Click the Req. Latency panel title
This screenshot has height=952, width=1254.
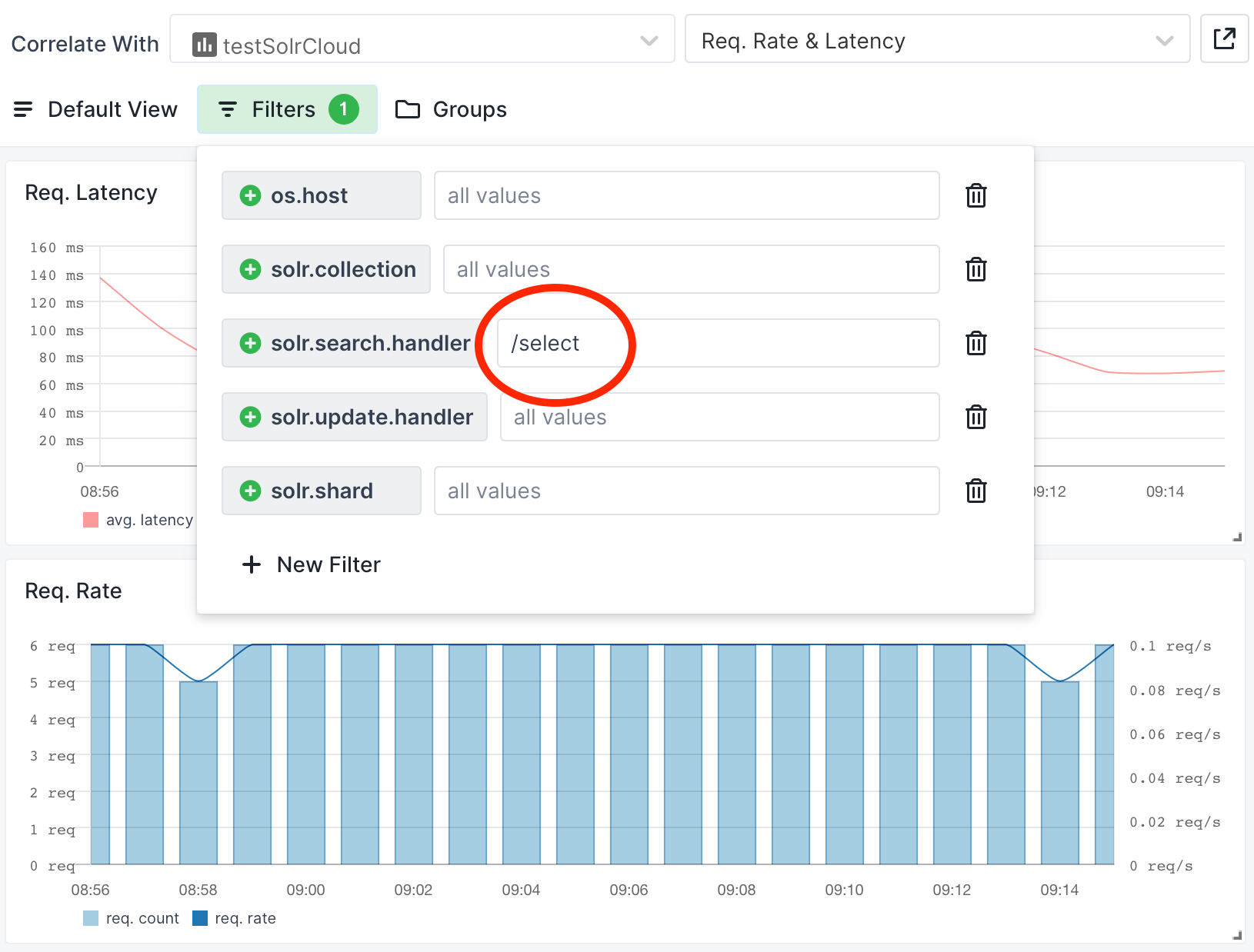click(x=91, y=192)
